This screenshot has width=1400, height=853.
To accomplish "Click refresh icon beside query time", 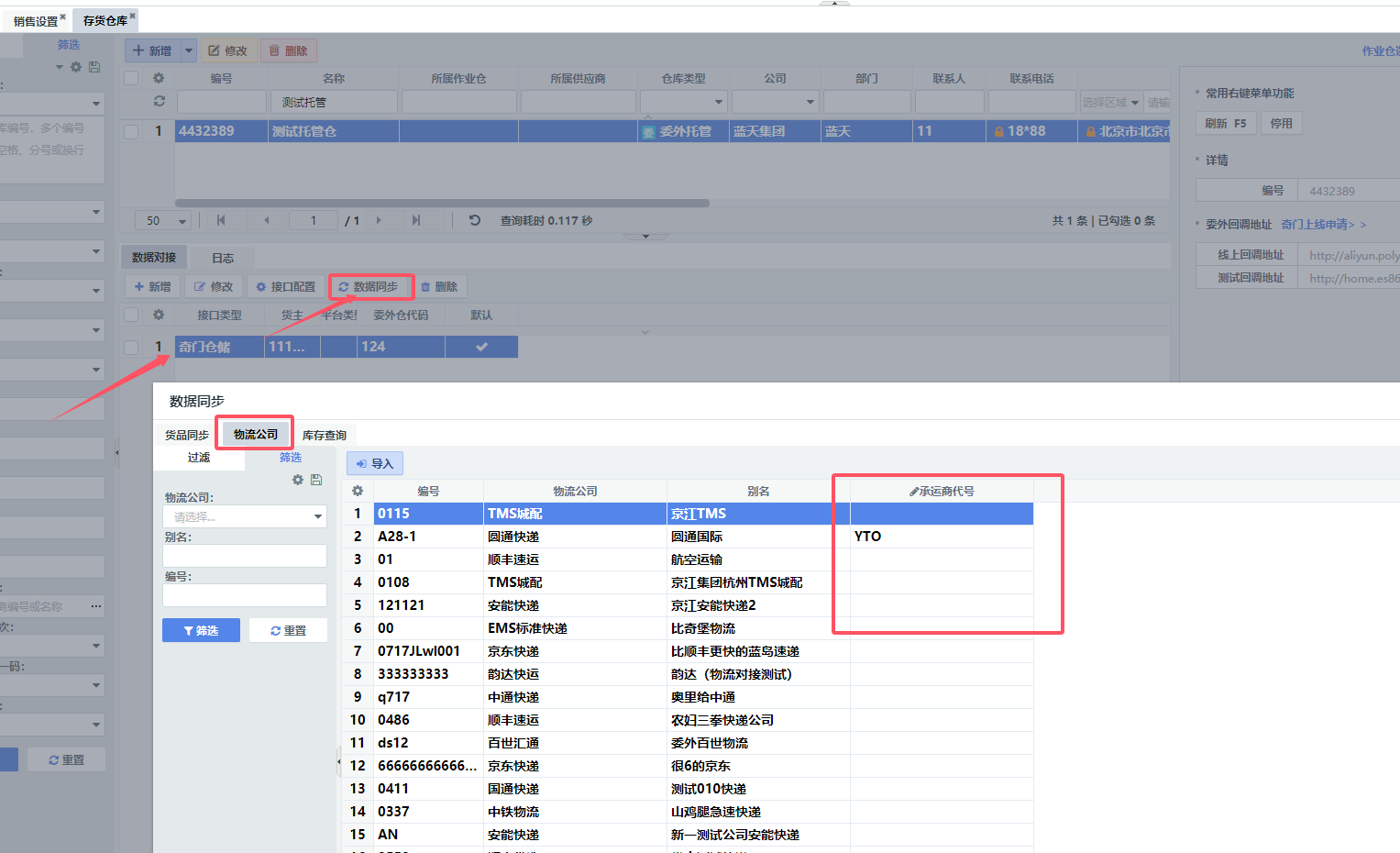I will (x=475, y=220).
